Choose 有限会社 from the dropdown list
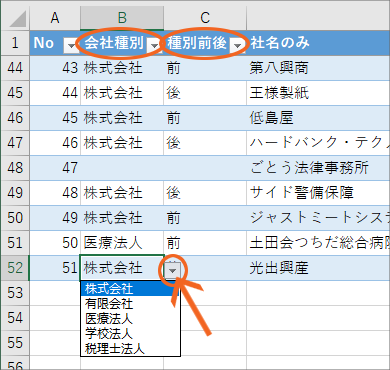The width and height of the screenshot is (390, 370). 130,304
